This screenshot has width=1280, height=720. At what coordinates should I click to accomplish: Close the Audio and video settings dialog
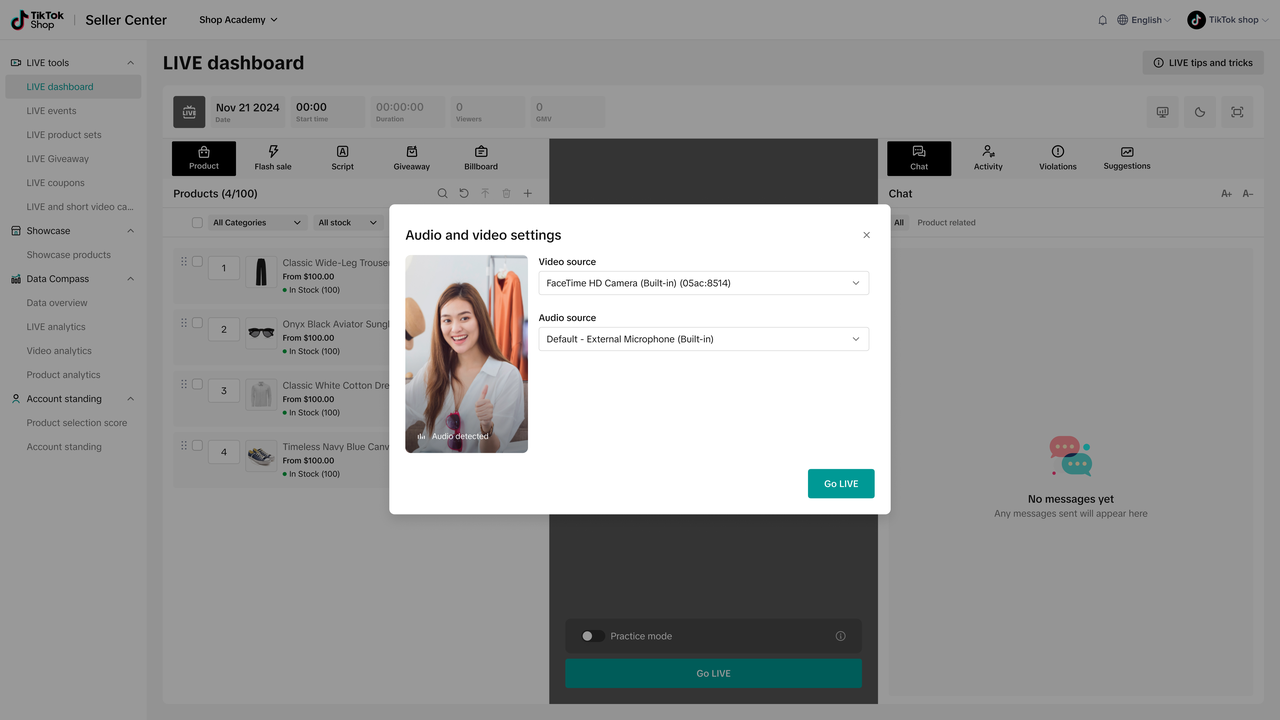866,235
